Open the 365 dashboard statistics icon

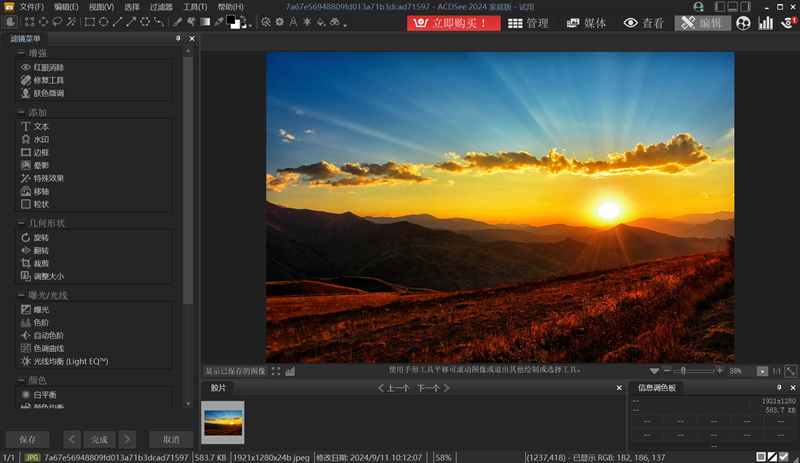tap(766, 23)
